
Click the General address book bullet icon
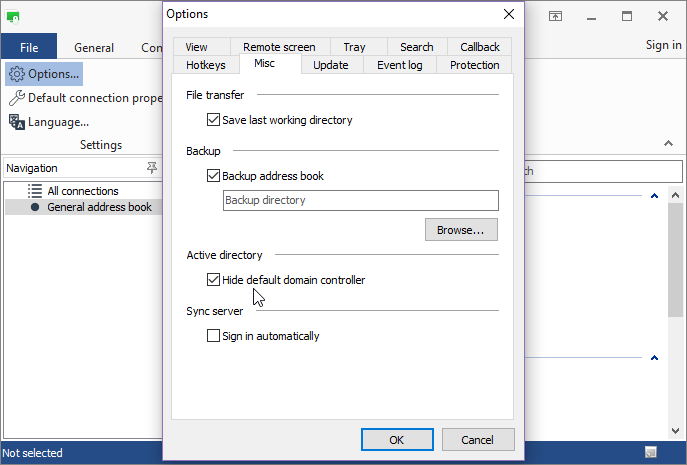point(35,207)
